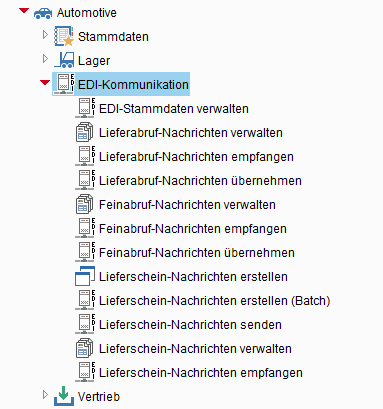Click the green download icon beside Vertrieb
The image size is (383, 409).
(64, 396)
